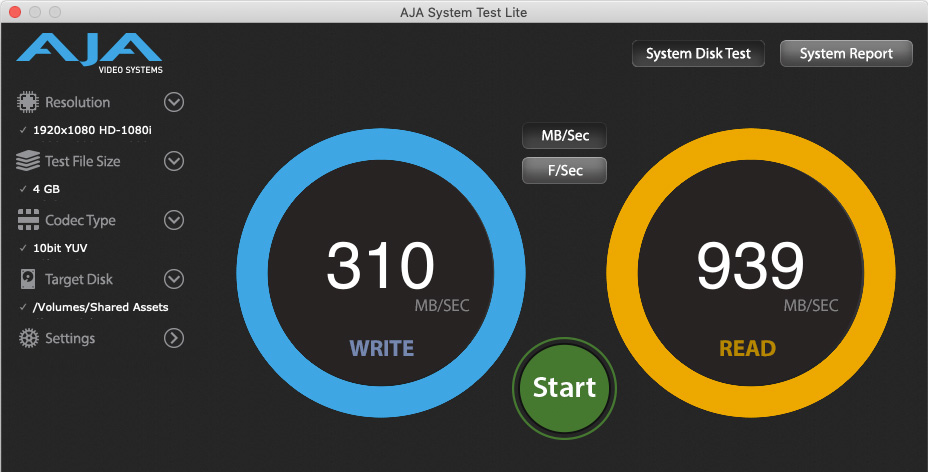Open the System Report
The image size is (928, 472).
(846, 54)
